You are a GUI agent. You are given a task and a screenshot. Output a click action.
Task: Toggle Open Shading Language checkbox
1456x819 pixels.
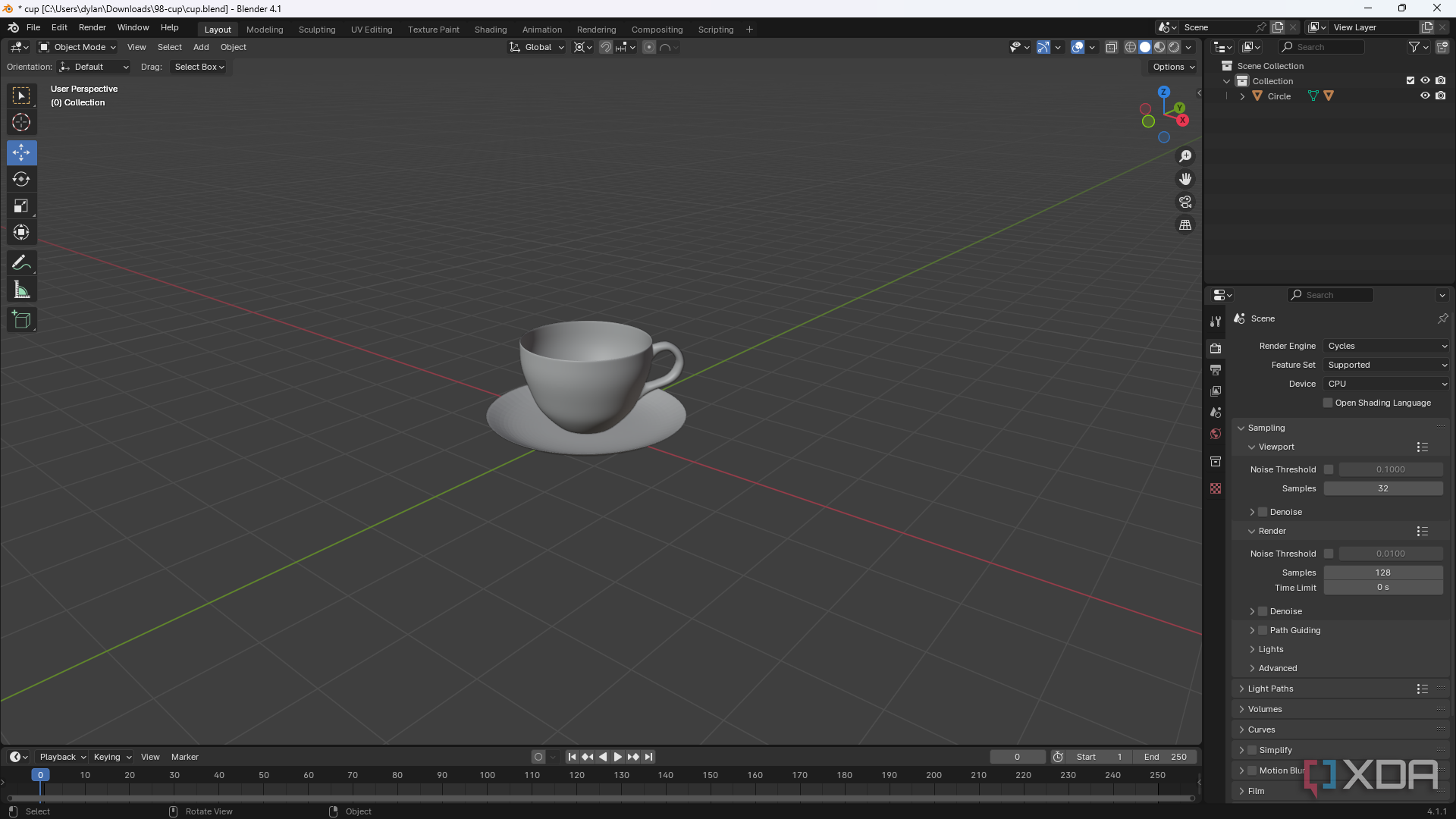[1326, 402]
